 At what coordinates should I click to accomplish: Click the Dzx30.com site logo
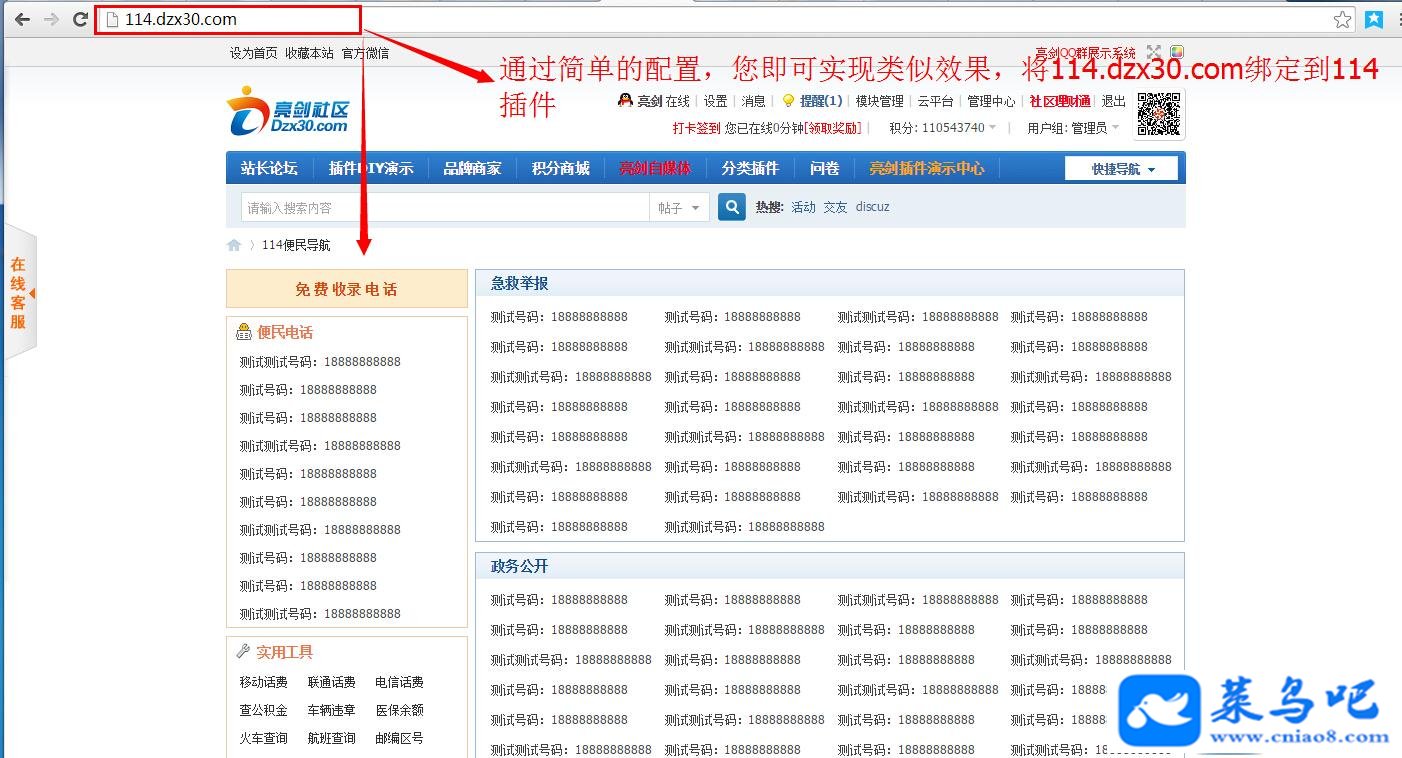288,110
